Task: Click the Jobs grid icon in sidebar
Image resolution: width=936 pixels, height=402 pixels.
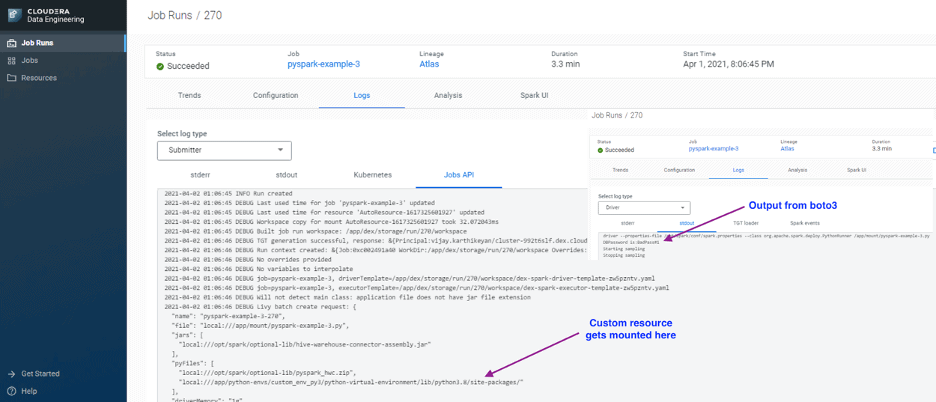Action: (12, 60)
